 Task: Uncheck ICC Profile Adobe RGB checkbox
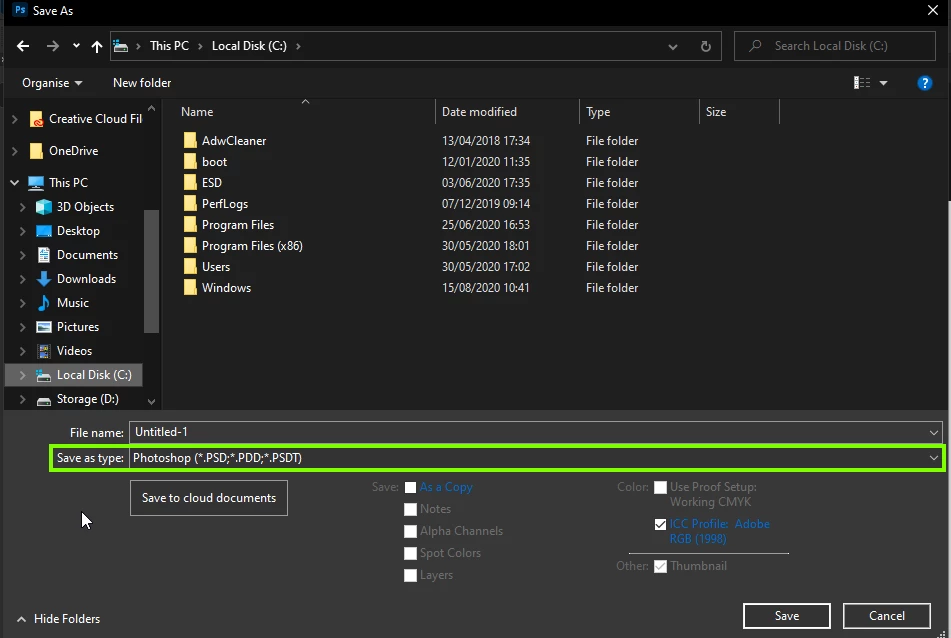pos(660,525)
